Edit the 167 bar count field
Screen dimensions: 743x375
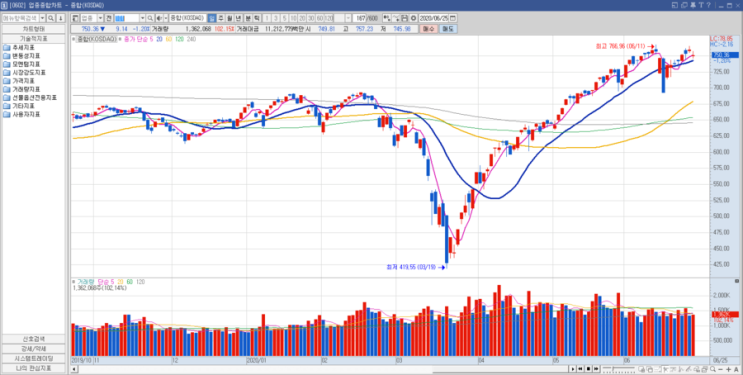(x=360, y=18)
